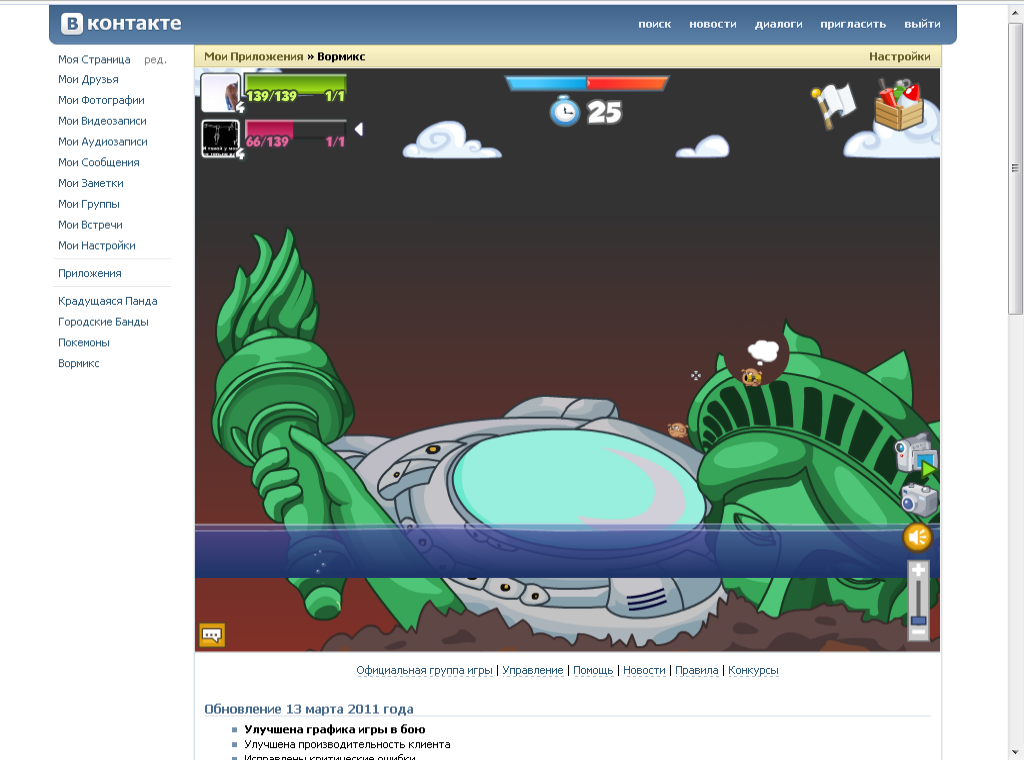The image size is (1024, 768).
Task: Click the VKontakte logo
Action: [x=121, y=24]
